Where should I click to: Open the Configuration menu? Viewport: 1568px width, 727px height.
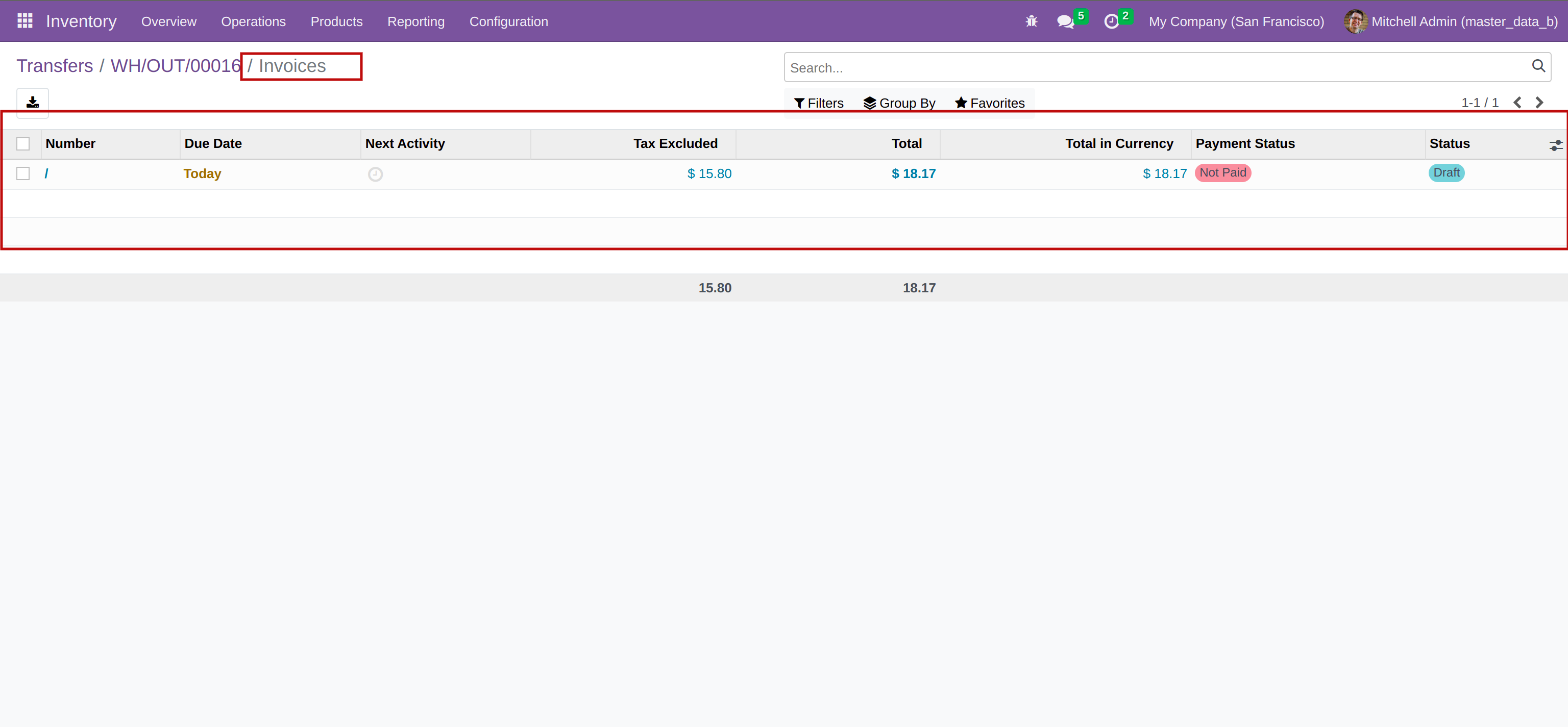coord(508,22)
